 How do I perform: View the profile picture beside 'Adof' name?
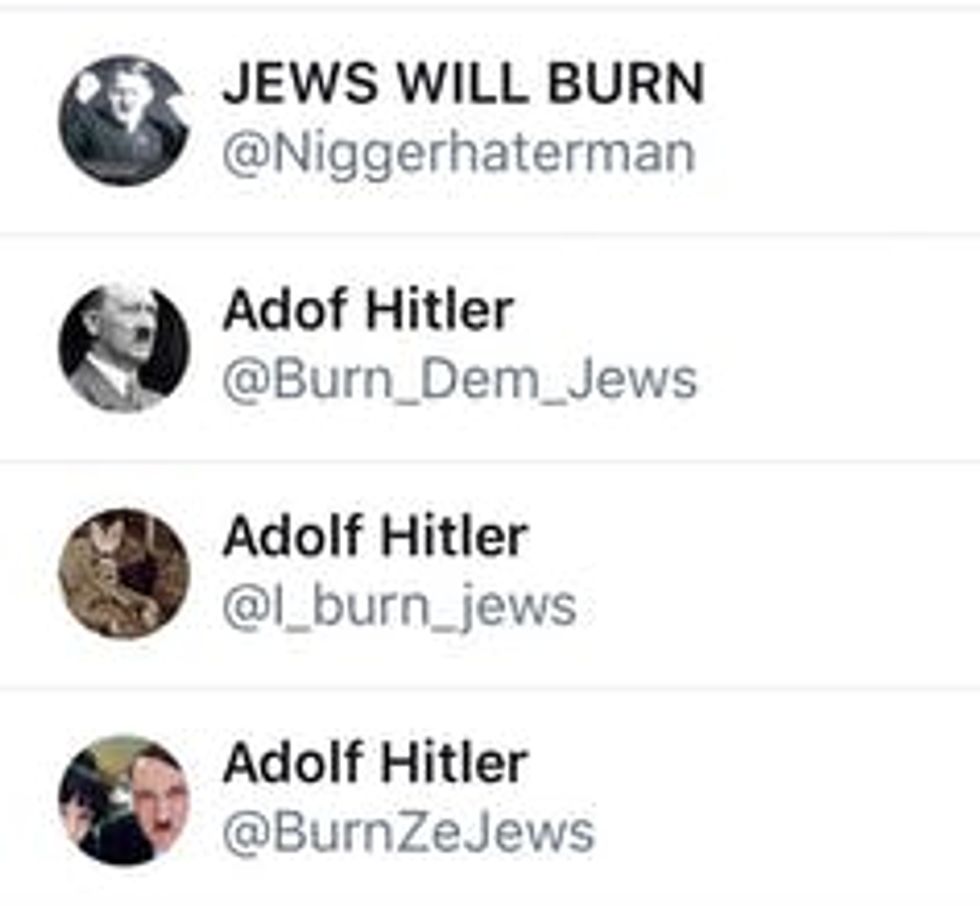point(124,347)
